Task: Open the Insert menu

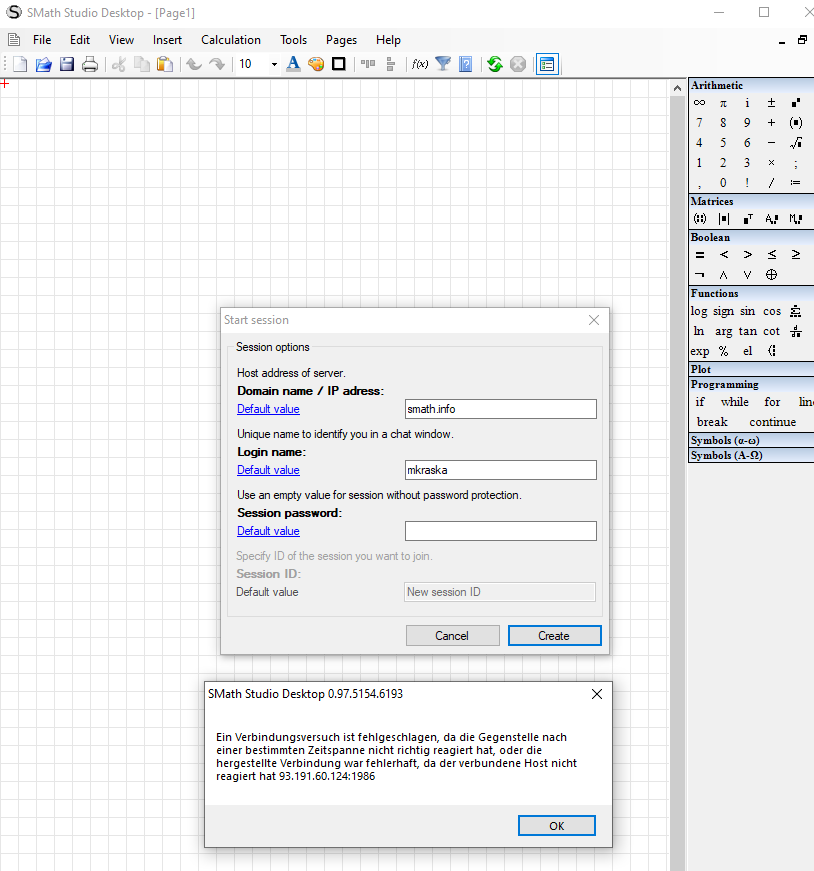Action: (x=167, y=40)
